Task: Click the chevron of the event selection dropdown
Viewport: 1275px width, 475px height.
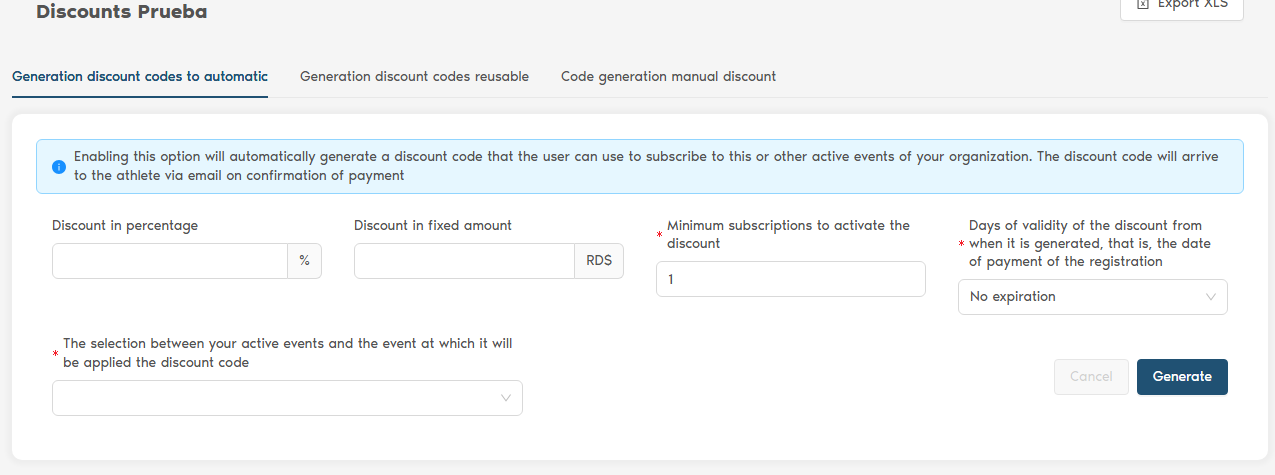Action: click(x=506, y=398)
